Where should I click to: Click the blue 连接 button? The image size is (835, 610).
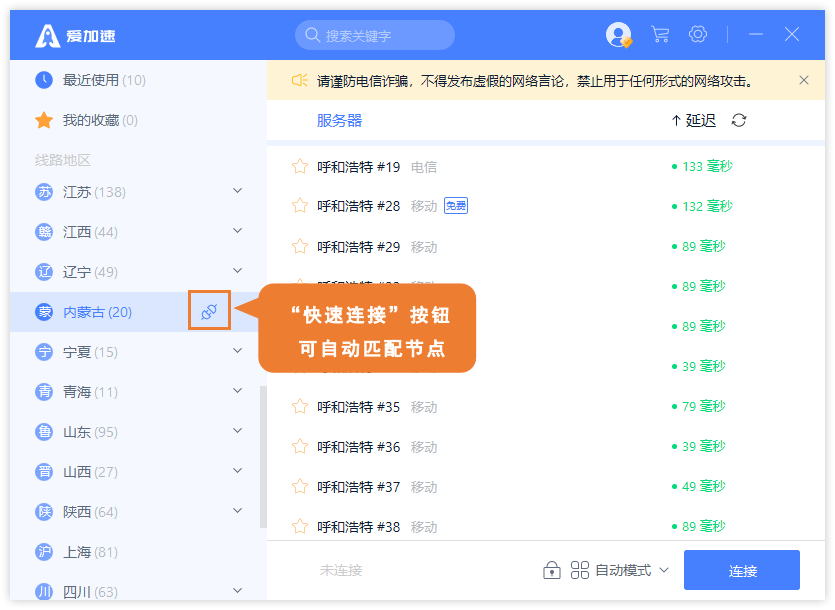point(742,570)
